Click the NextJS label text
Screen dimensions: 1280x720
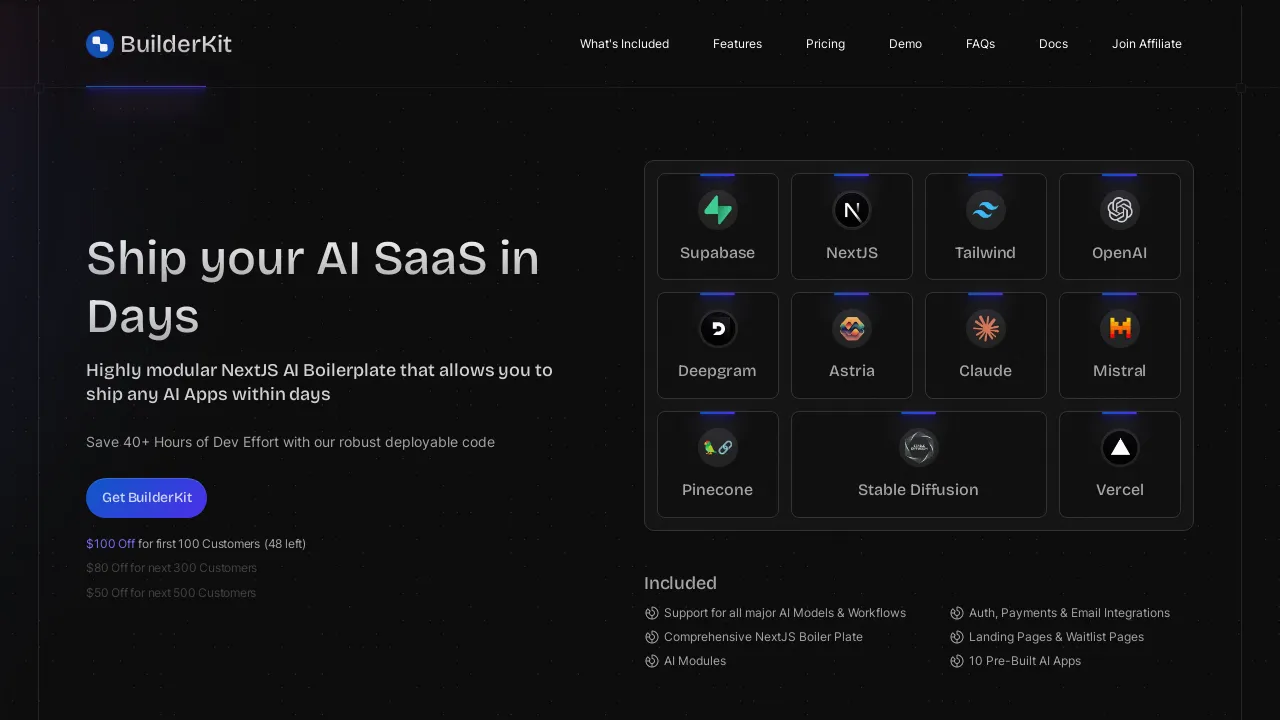click(x=852, y=253)
